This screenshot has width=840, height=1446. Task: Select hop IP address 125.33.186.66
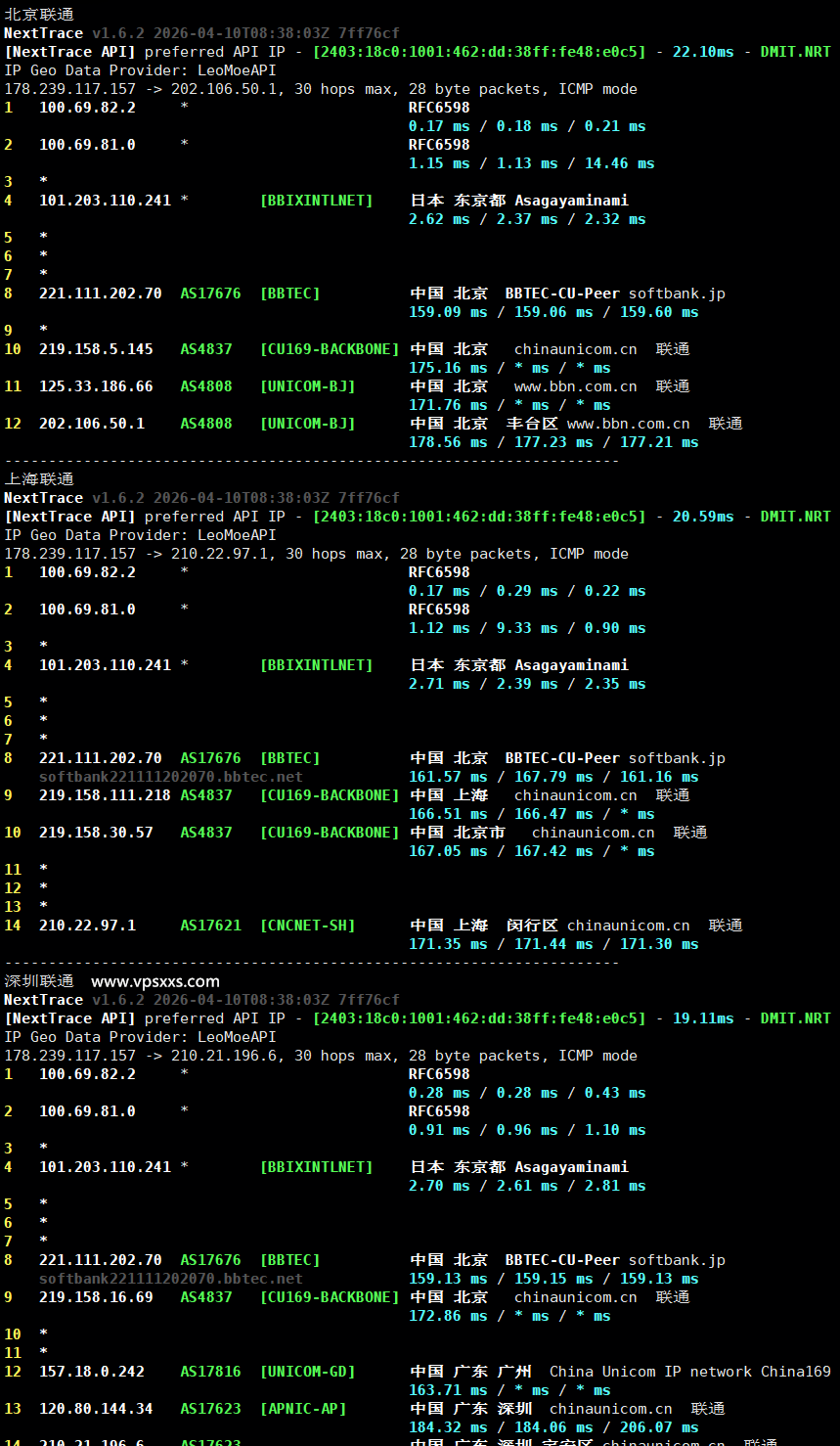pos(96,386)
